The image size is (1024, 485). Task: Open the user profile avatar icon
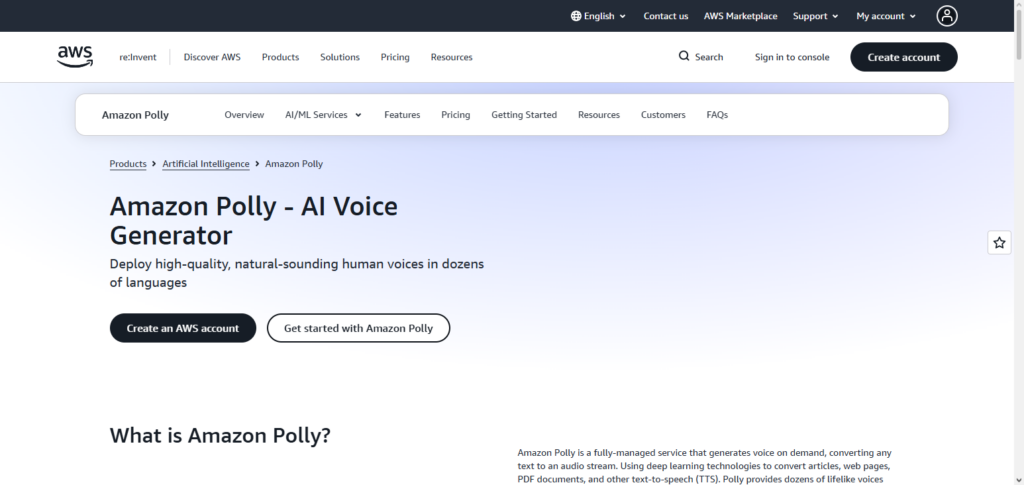(946, 16)
